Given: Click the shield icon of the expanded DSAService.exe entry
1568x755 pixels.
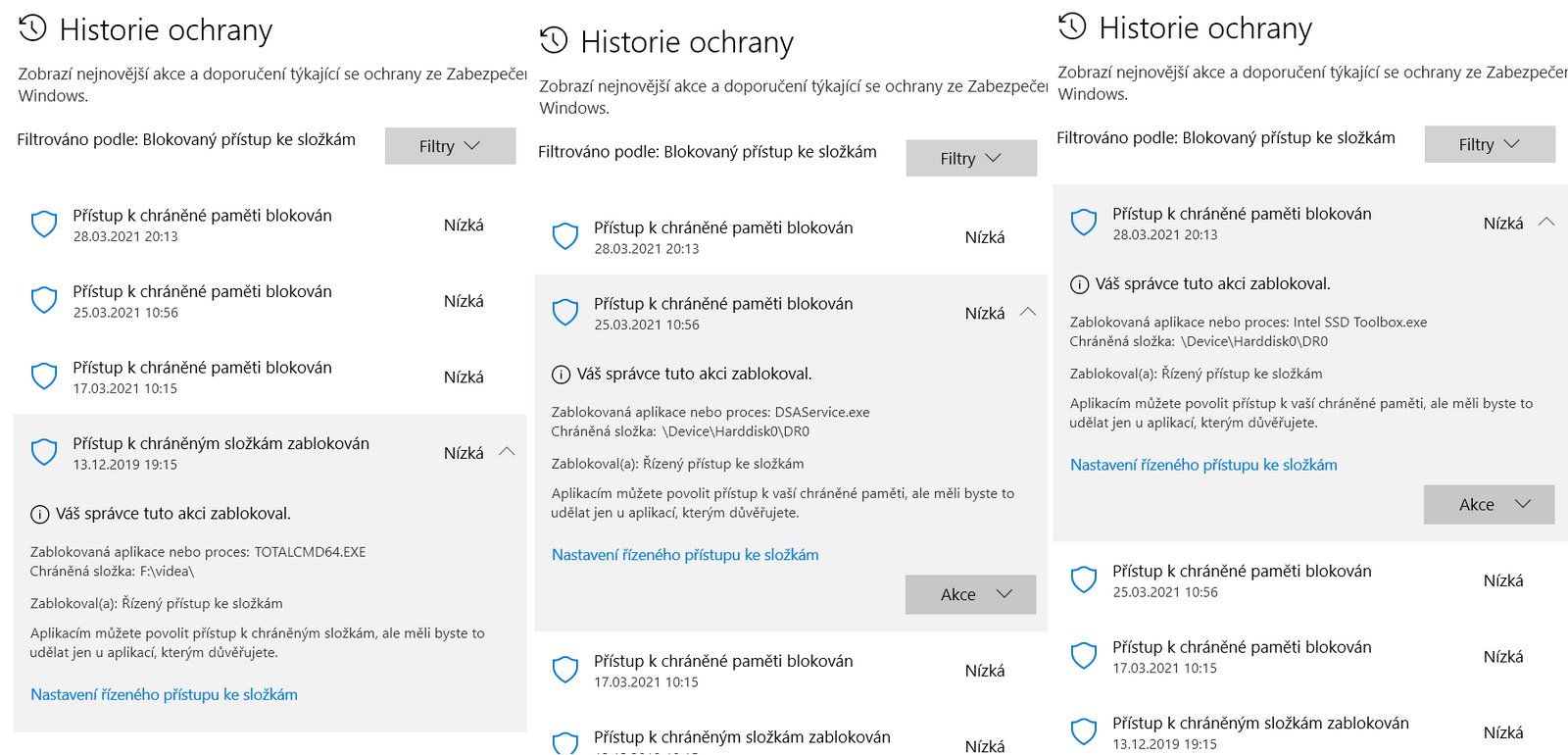Looking at the screenshot, I should tap(565, 313).
